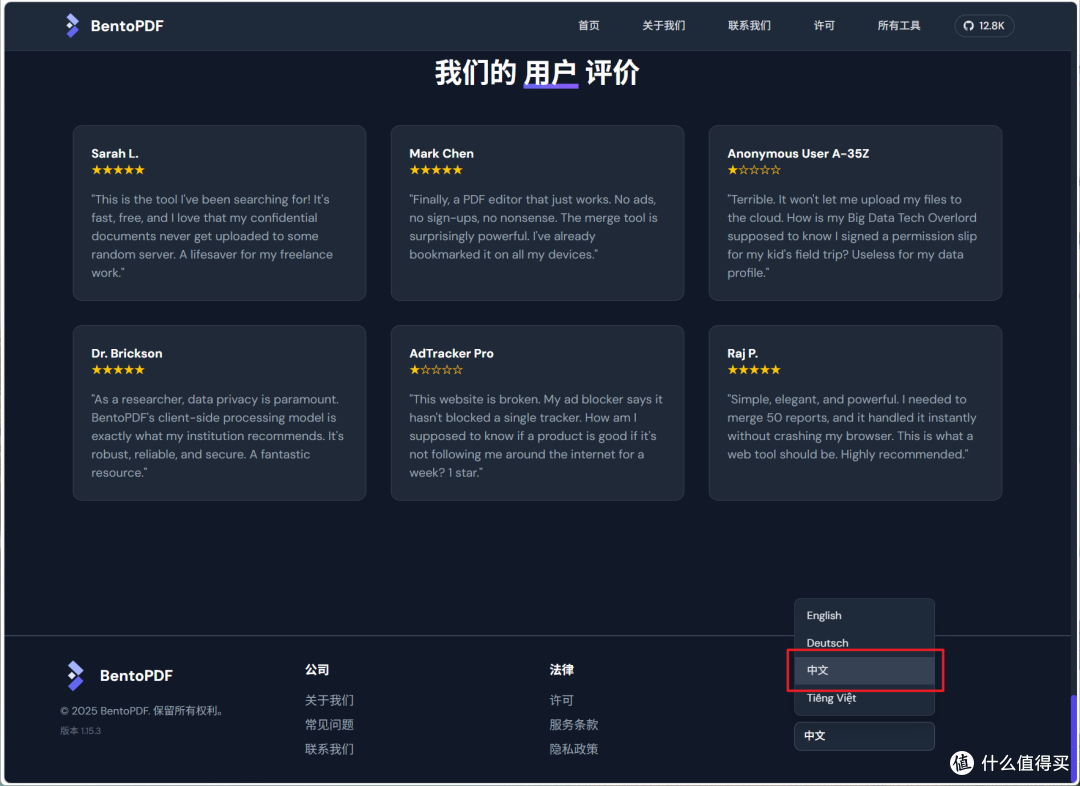Click the Anonymous User A-35Z reviewer name
Viewport: 1080px width, 786px height.
click(x=798, y=154)
